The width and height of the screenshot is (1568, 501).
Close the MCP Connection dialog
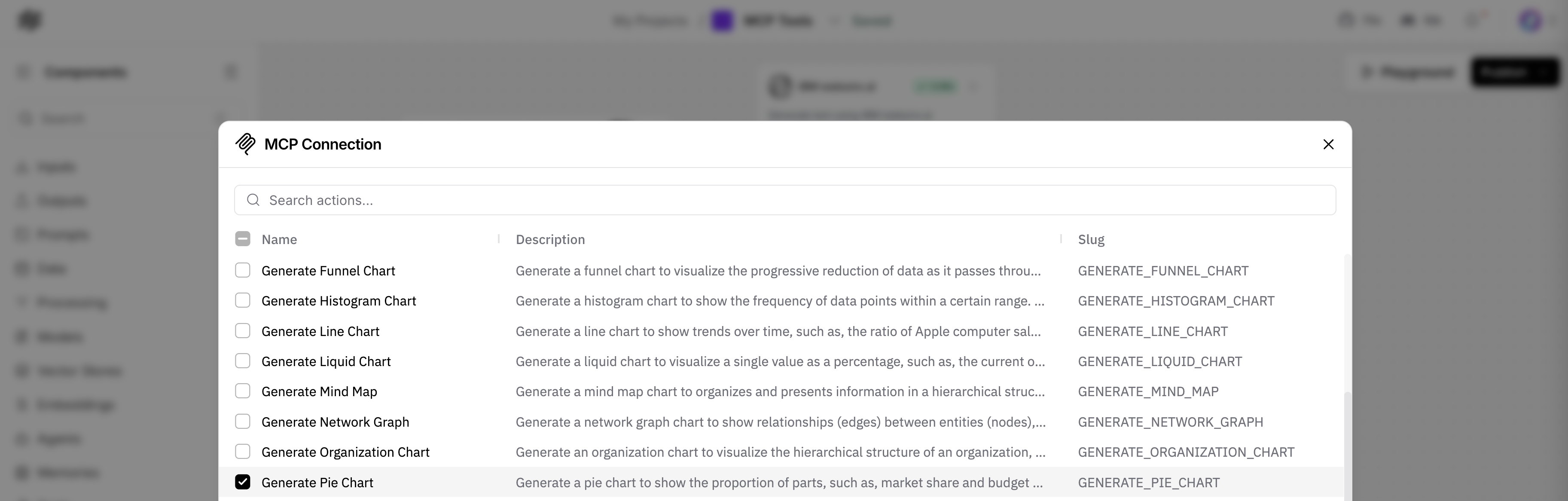pos(1328,144)
